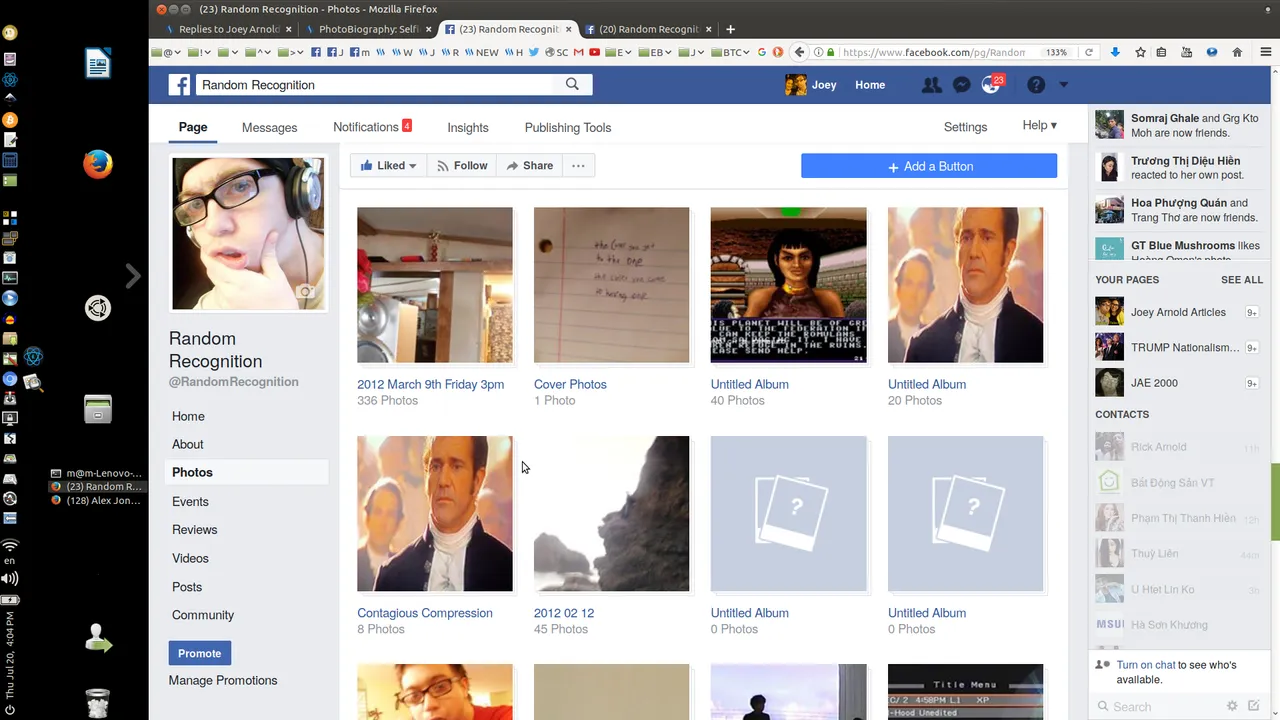The height and width of the screenshot is (720, 1280).
Task: Open the Messages tab
Action: [x=269, y=127]
